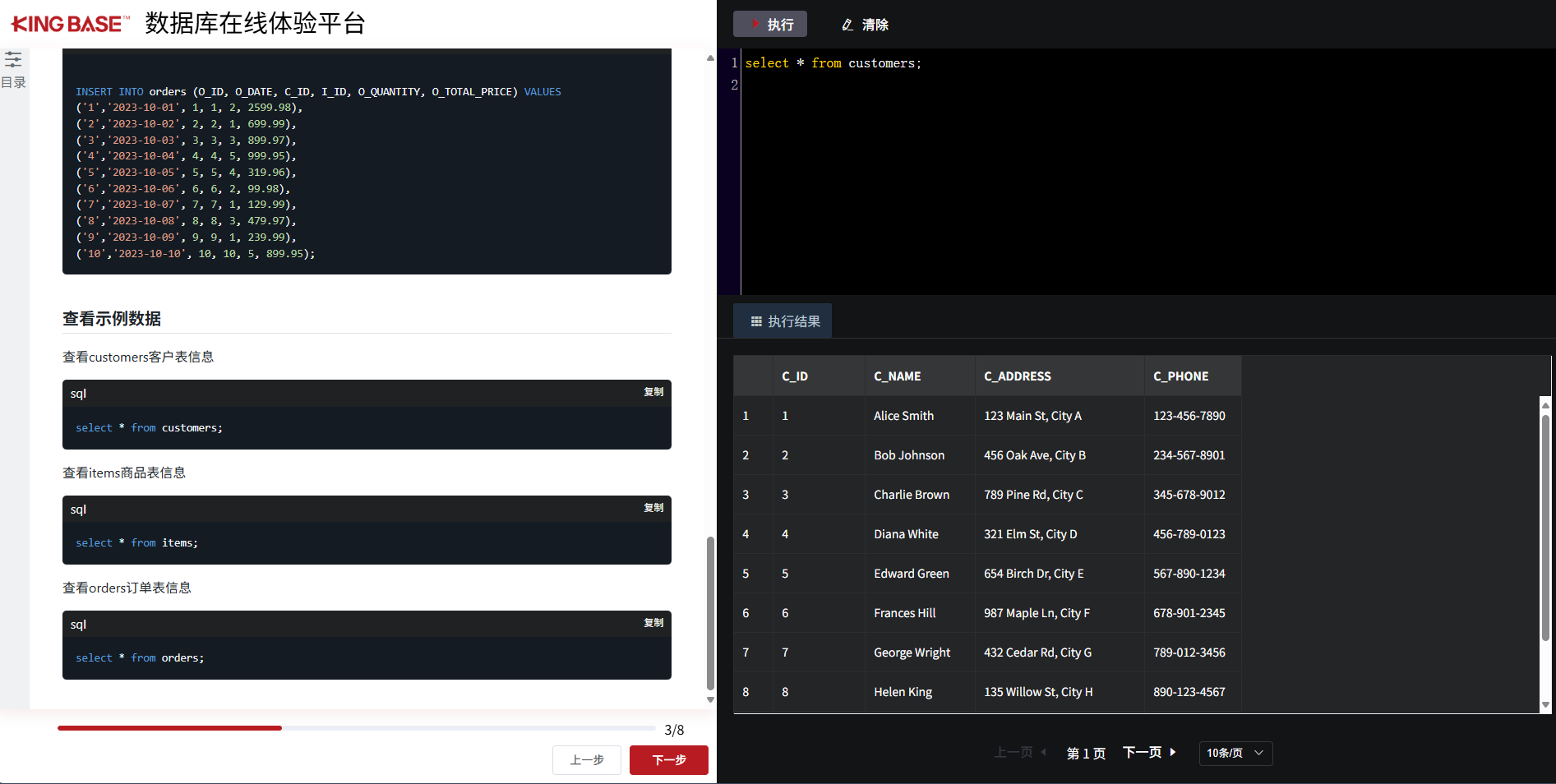Click into the SQL editor area
Screen dimensions: 1556x784
1147,172
